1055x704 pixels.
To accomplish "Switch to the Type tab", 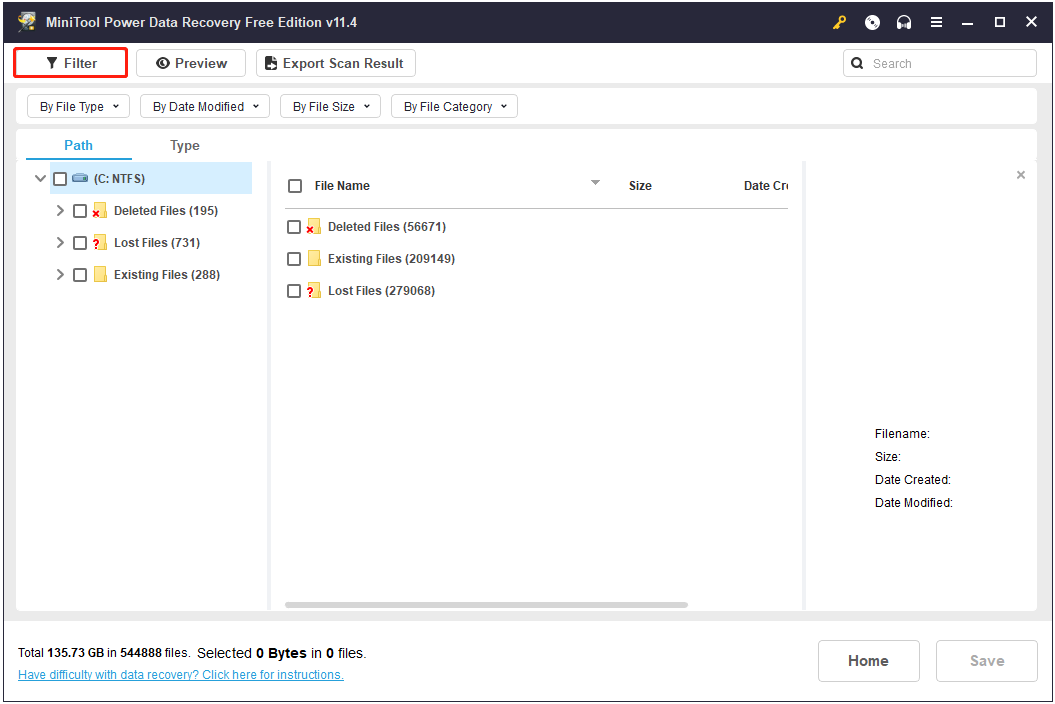I will click(184, 145).
